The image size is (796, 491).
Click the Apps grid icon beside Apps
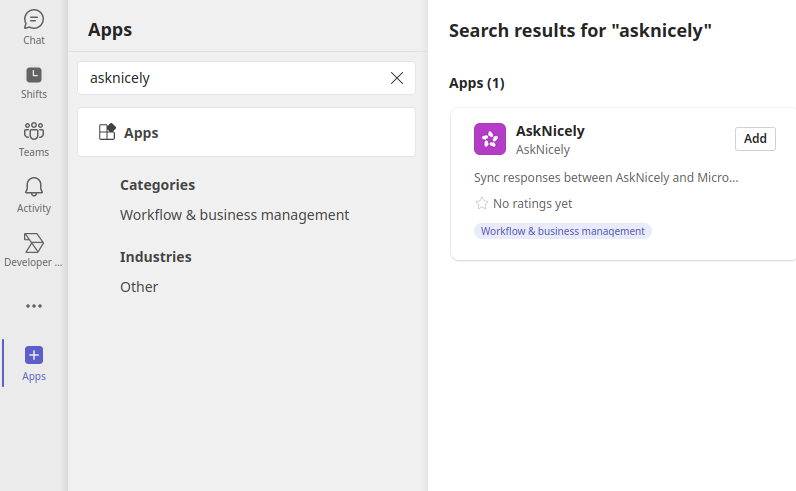(x=107, y=132)
